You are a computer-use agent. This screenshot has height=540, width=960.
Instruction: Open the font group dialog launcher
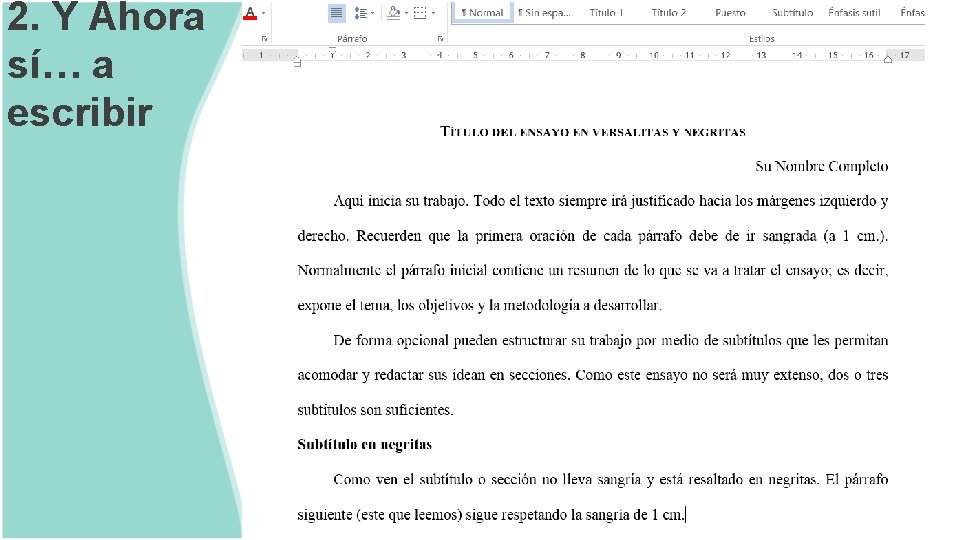tap(264, 39)
